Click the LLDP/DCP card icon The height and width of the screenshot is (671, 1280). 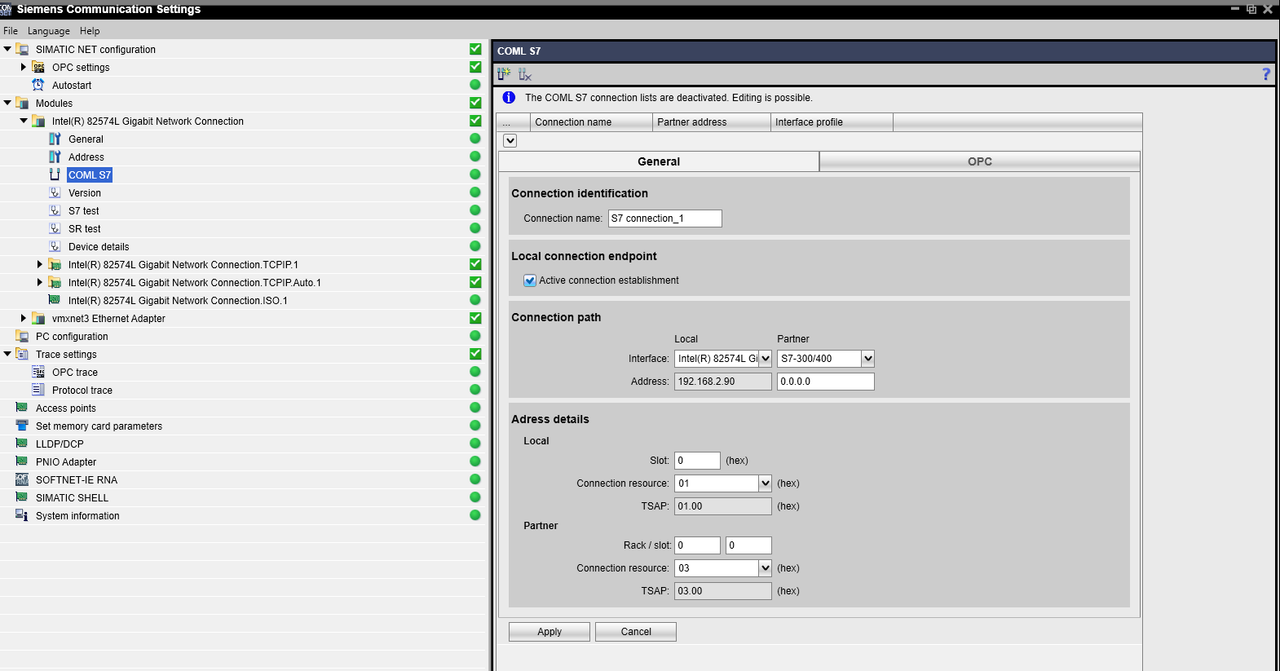(22, 444)
